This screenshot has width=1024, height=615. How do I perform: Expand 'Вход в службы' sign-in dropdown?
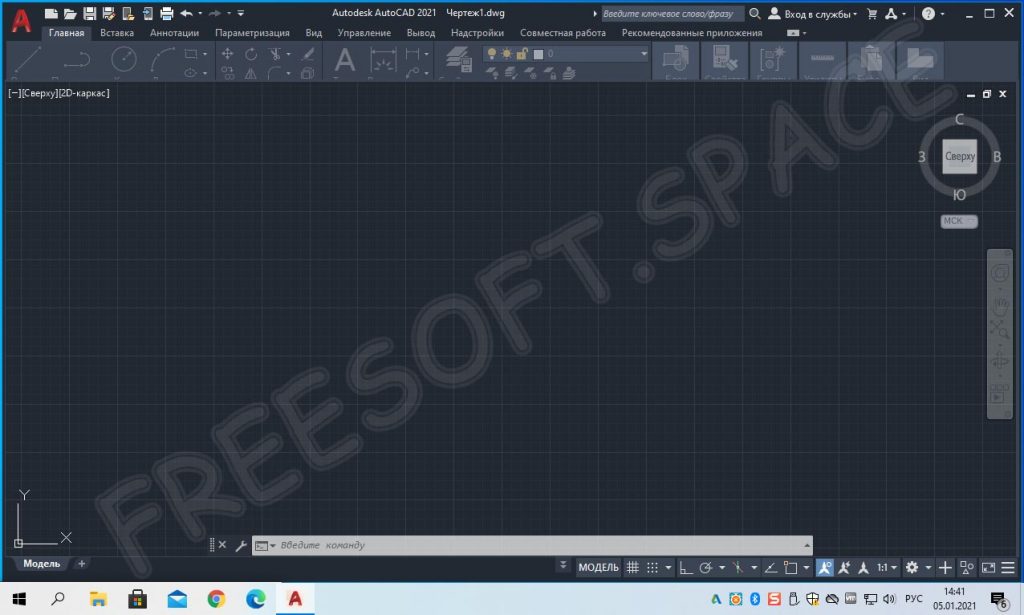pos(855,14)
